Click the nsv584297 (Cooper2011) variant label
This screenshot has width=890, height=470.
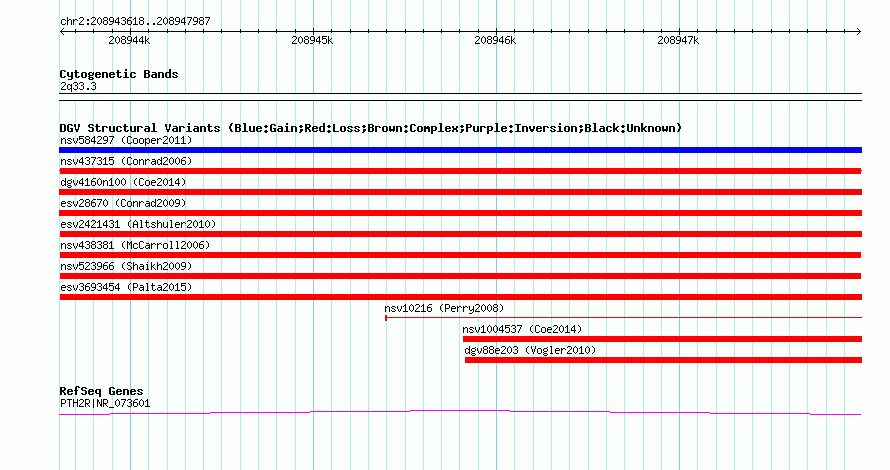pyautogui.click(x=126, y=140)
